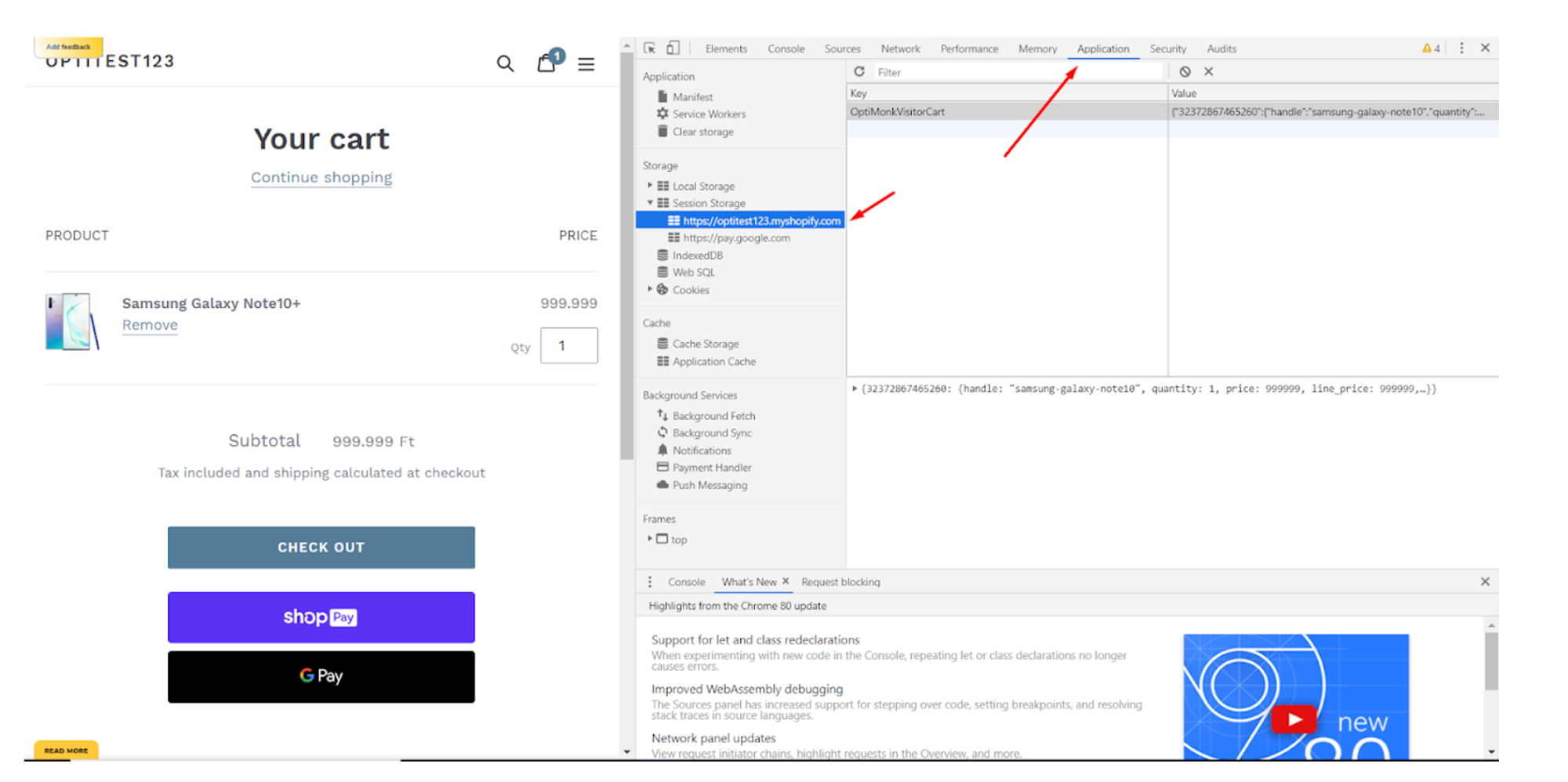Click the Samsung phone product thumbnail
The image size is (1568, 782).
coord(72,321)
